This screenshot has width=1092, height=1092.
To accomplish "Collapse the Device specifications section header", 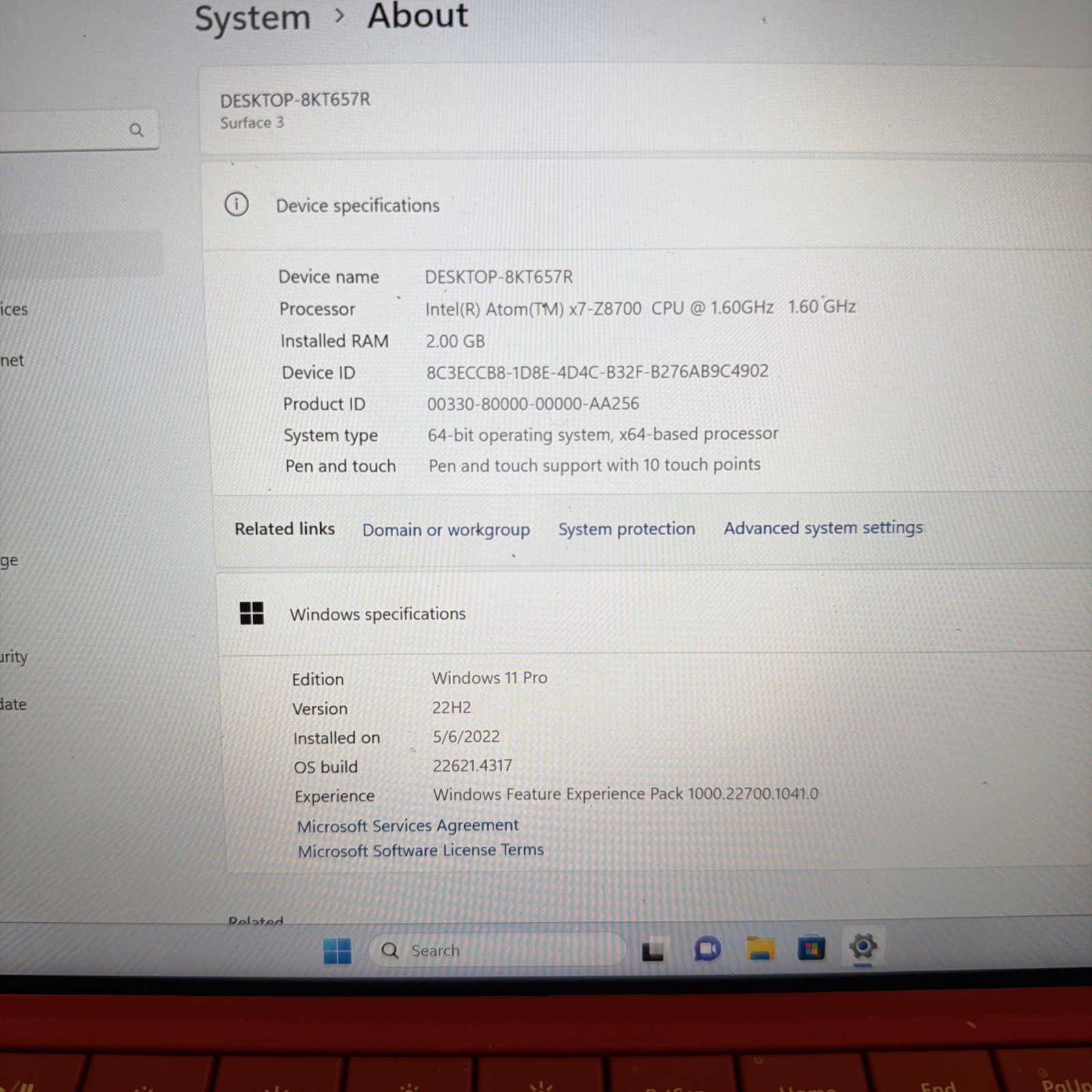I will (x=648, y=205).
